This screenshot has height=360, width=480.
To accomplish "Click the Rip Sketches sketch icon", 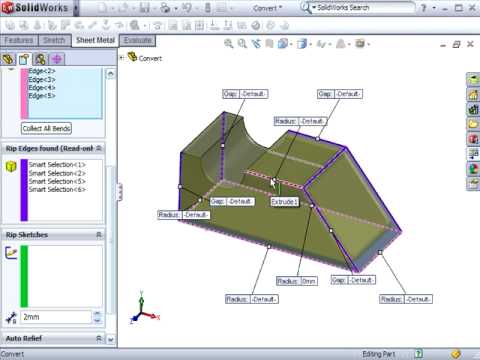I will click(11, 252).
